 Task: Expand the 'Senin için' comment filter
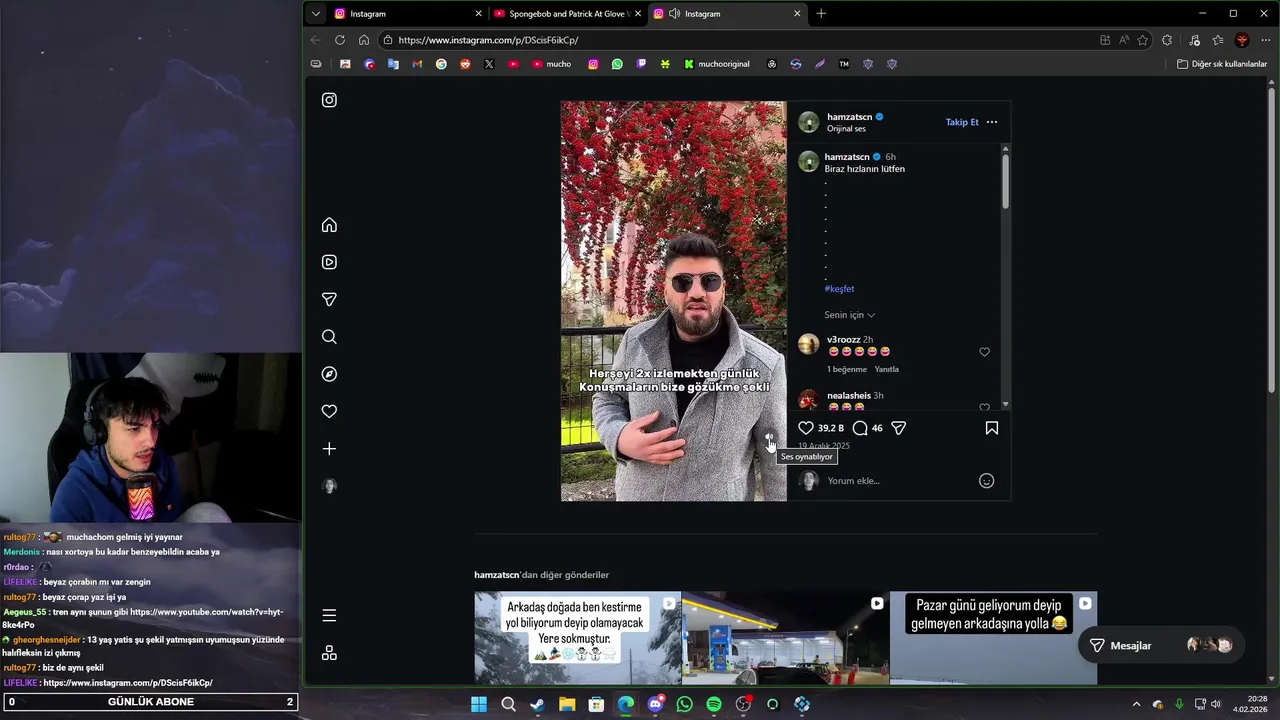(x=850, y=315)
